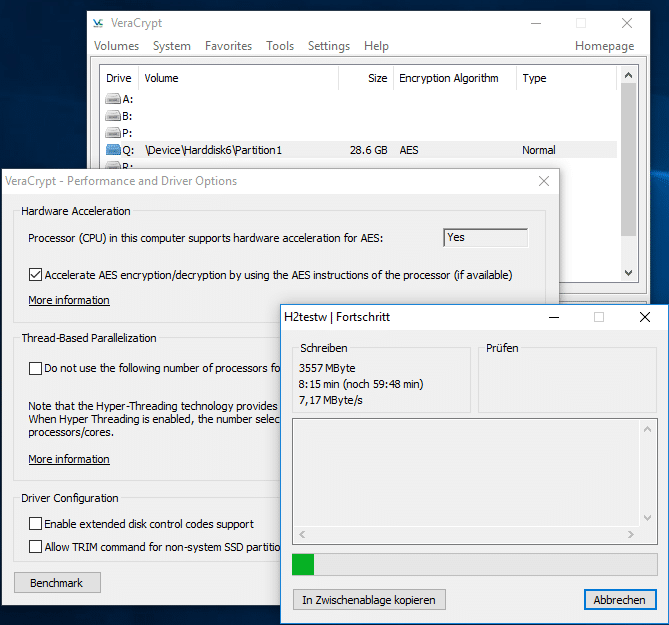Open More information link under Hardware Acceleration
The width and height of the screenshot is (669, 625).
coord(69,300)
